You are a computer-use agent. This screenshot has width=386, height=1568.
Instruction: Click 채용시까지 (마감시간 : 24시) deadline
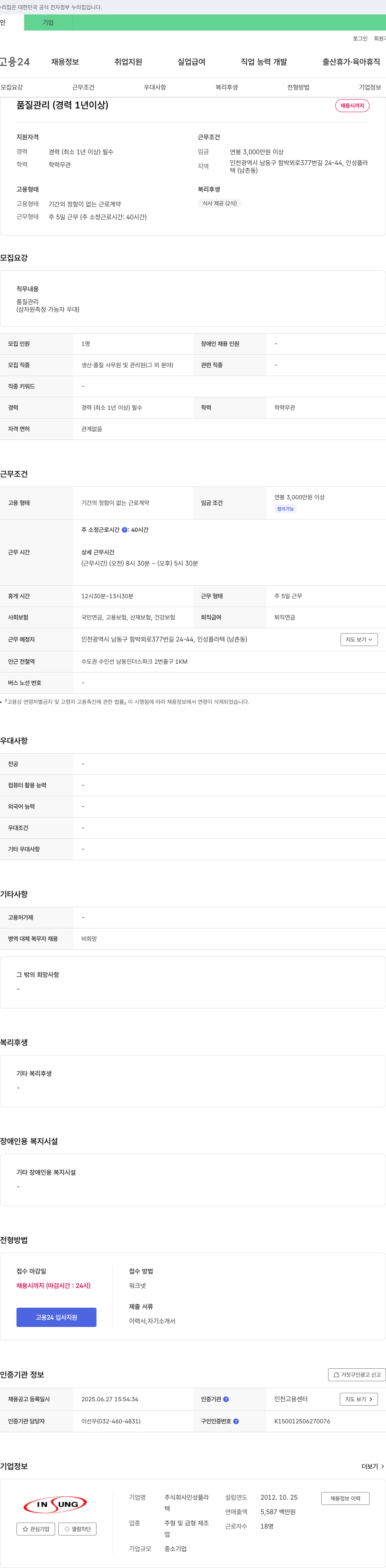(x=53, y=1286)
